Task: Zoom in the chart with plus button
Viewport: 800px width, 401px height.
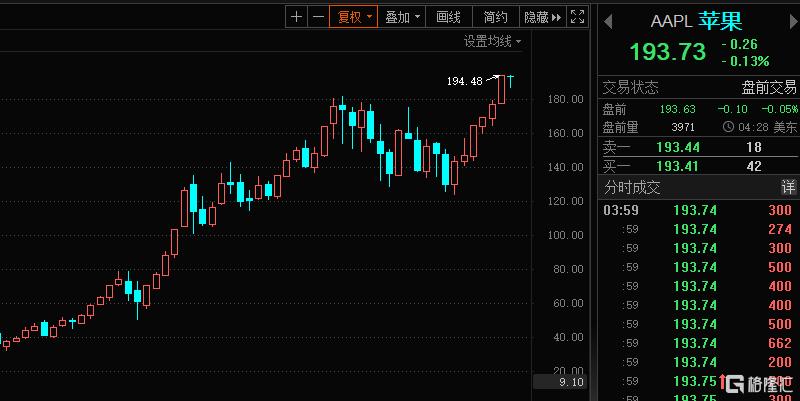Action: [x=296, y=17]
